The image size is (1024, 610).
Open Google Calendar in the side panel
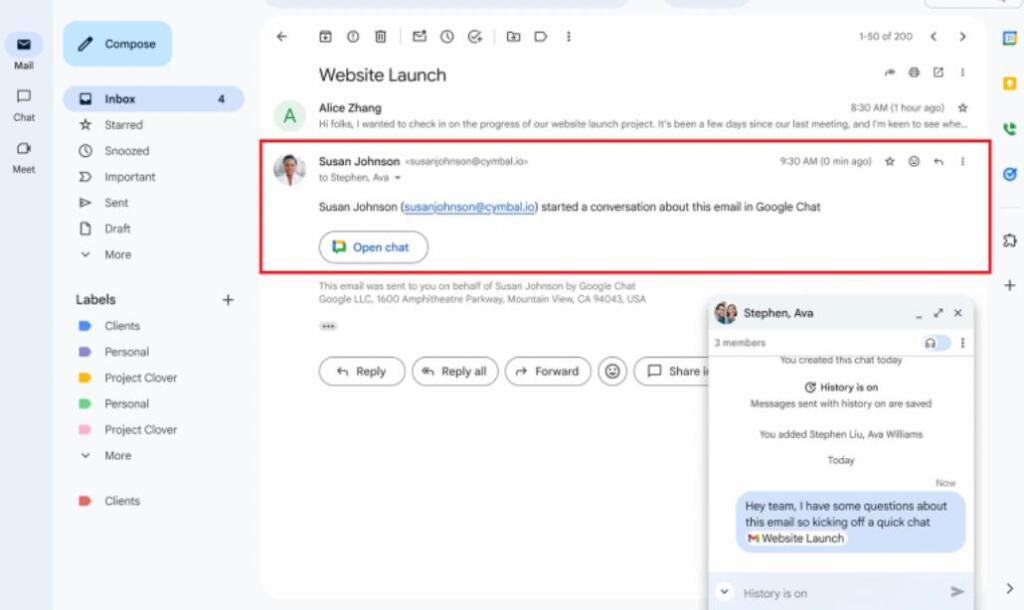[1009, 38]
